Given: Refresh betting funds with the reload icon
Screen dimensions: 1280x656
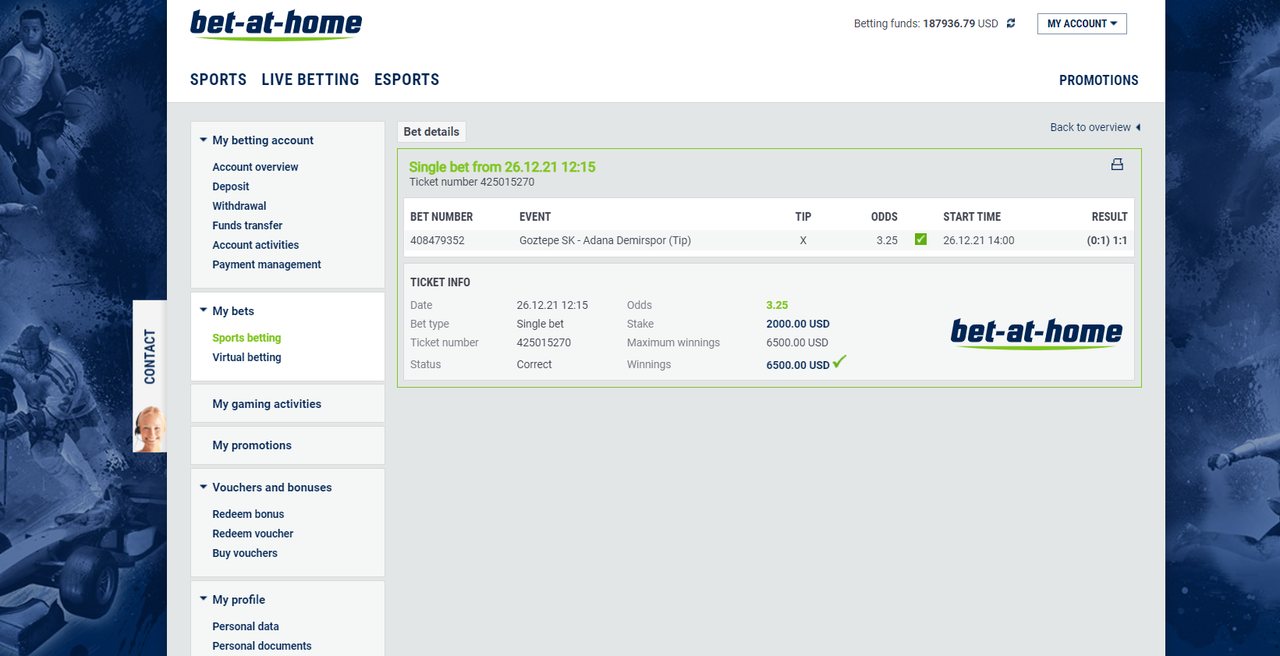Looking at the screenshot, I should (x=1011, y=23).
